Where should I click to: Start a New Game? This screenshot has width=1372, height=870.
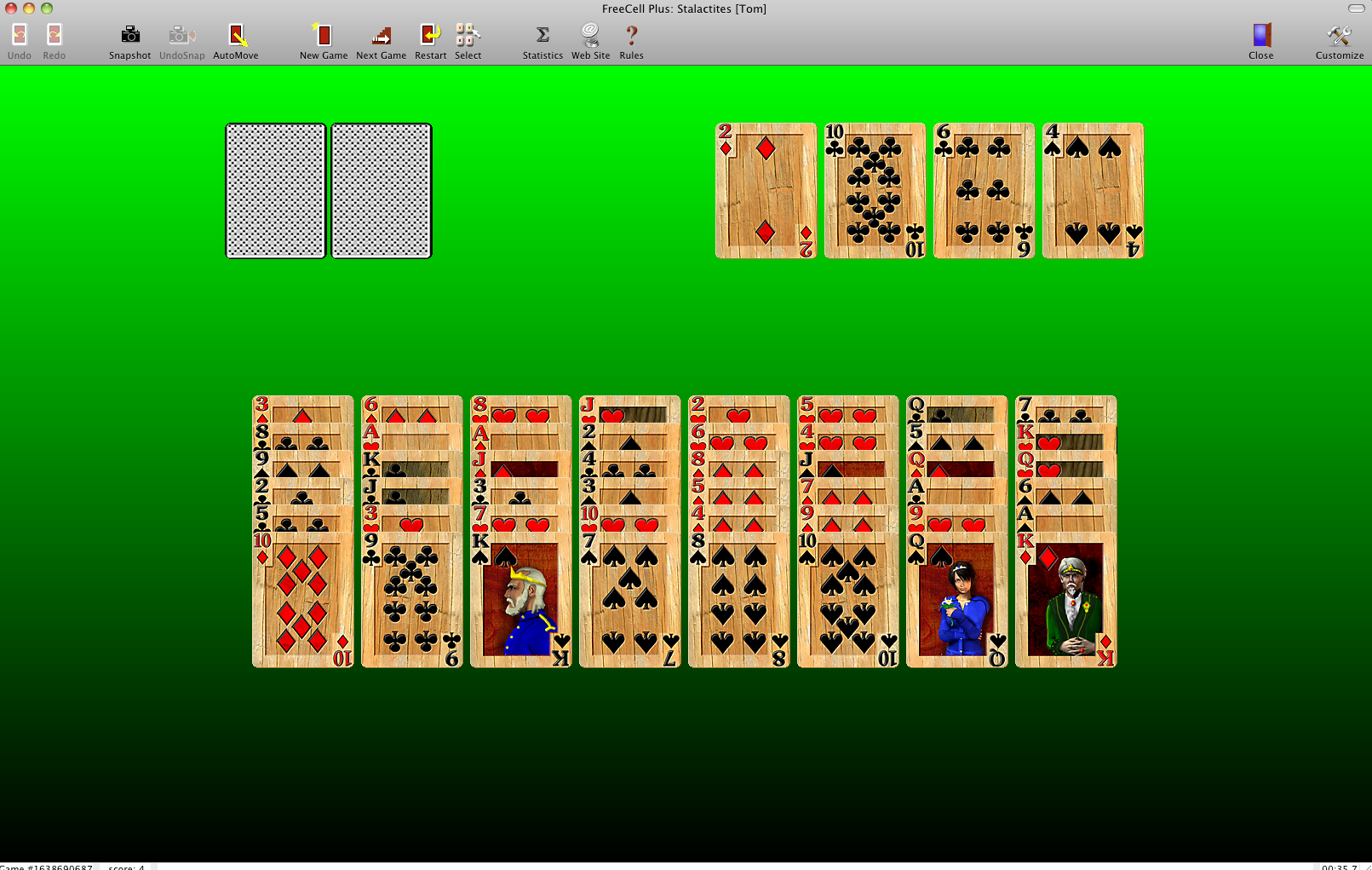click(323, 36)
